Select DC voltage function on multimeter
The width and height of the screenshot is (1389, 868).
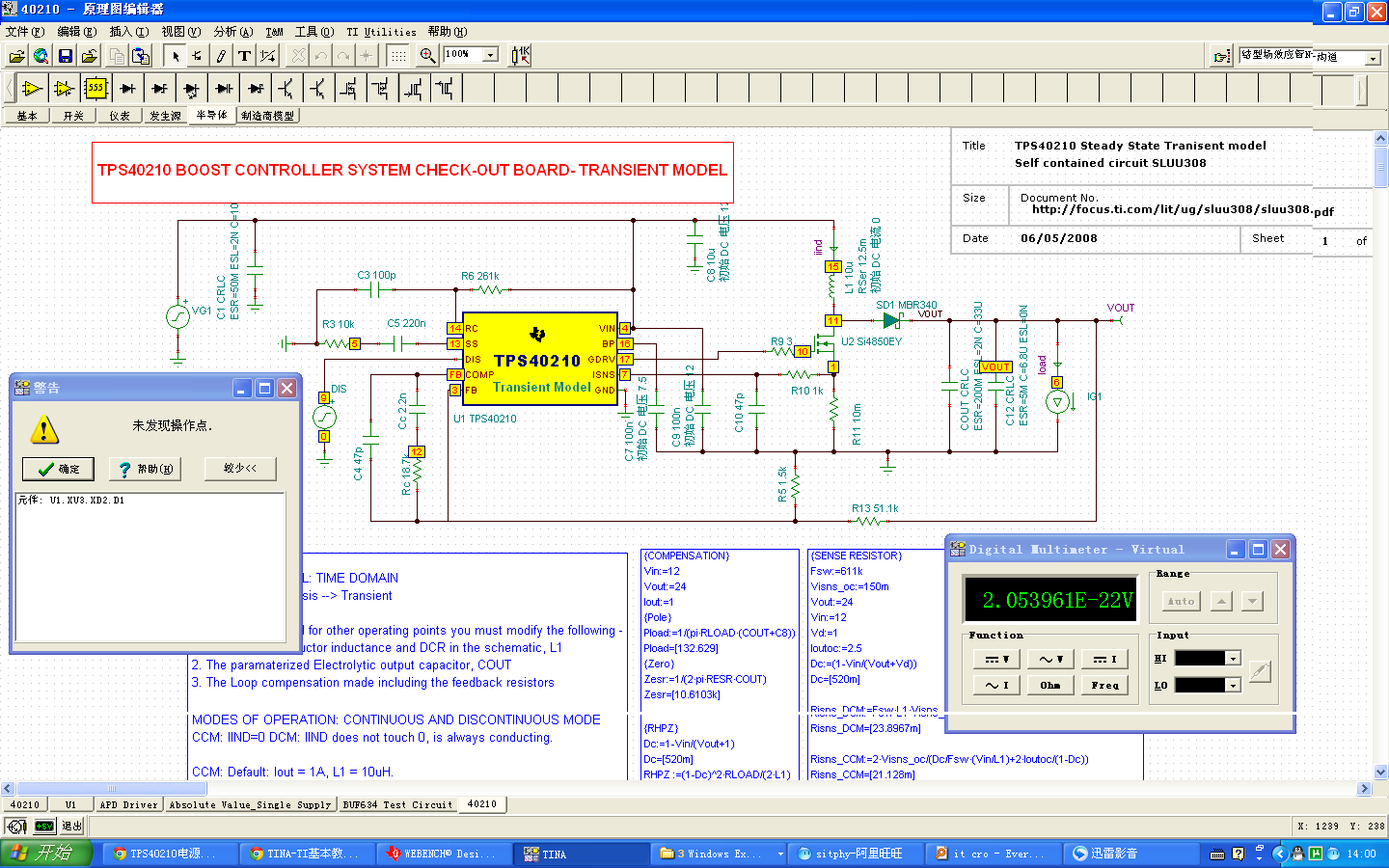[996, 660]
